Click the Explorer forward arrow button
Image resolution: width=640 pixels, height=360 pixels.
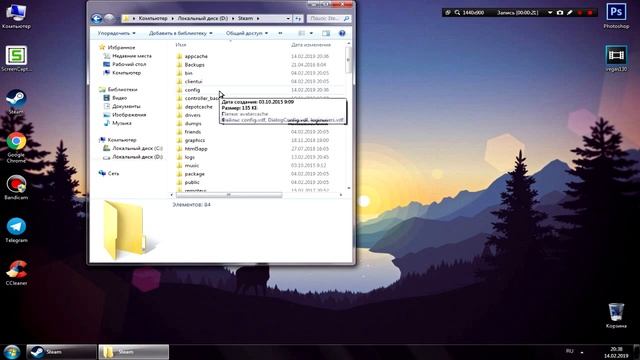109,18
